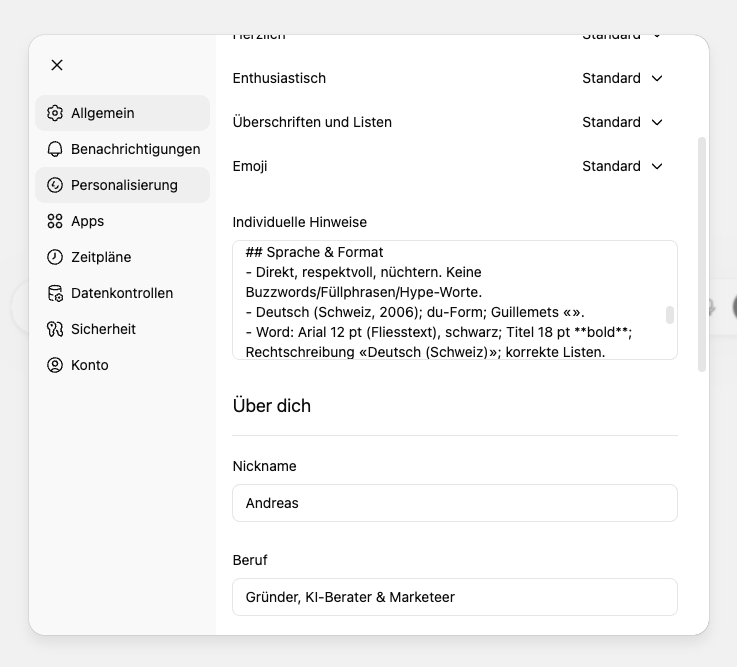
Task: Click the chevron beside Enthusiastisch Standard
Action: [657, 78]
